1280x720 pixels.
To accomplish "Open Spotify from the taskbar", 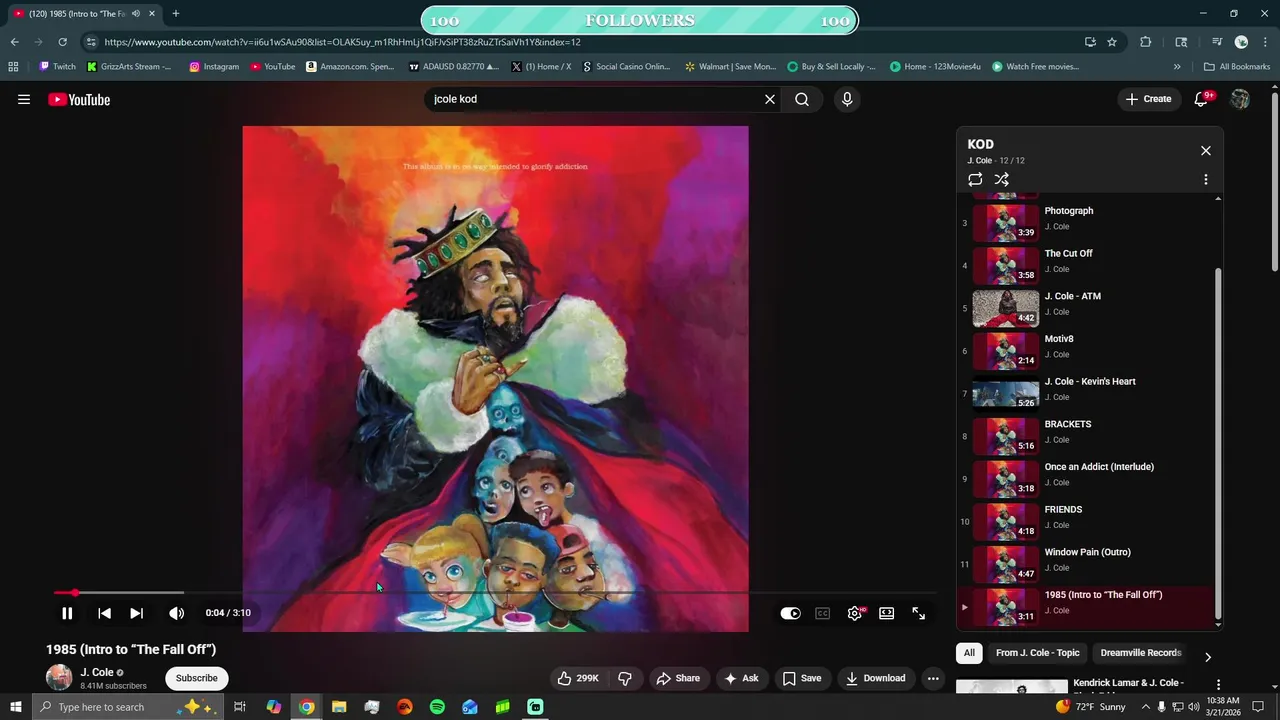I will coord(437,707).
